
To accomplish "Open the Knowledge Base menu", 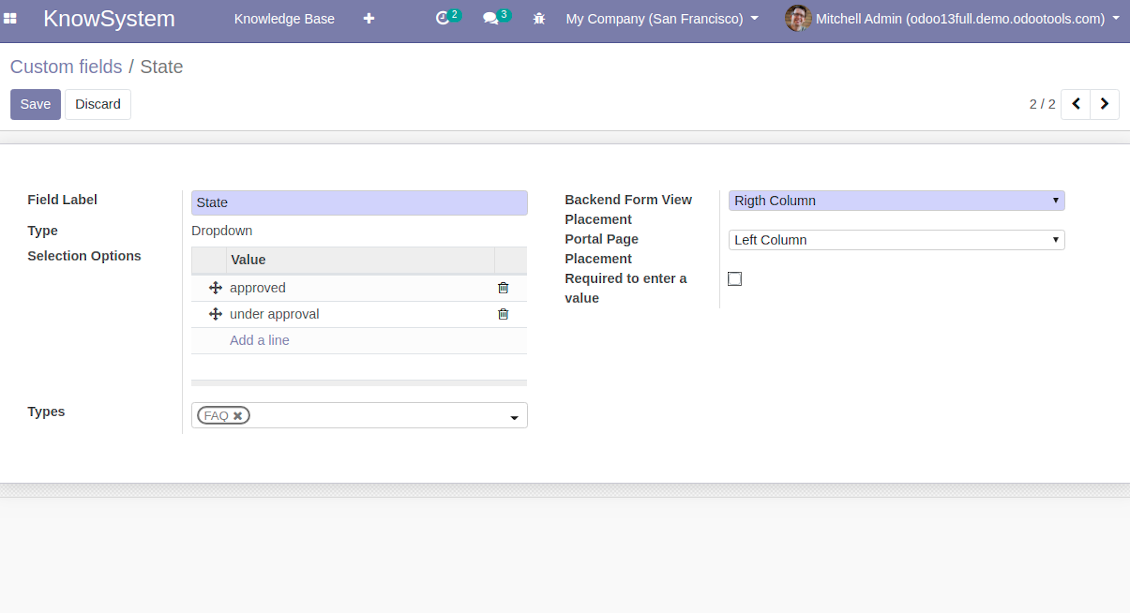I will click(x=284, y=19).
